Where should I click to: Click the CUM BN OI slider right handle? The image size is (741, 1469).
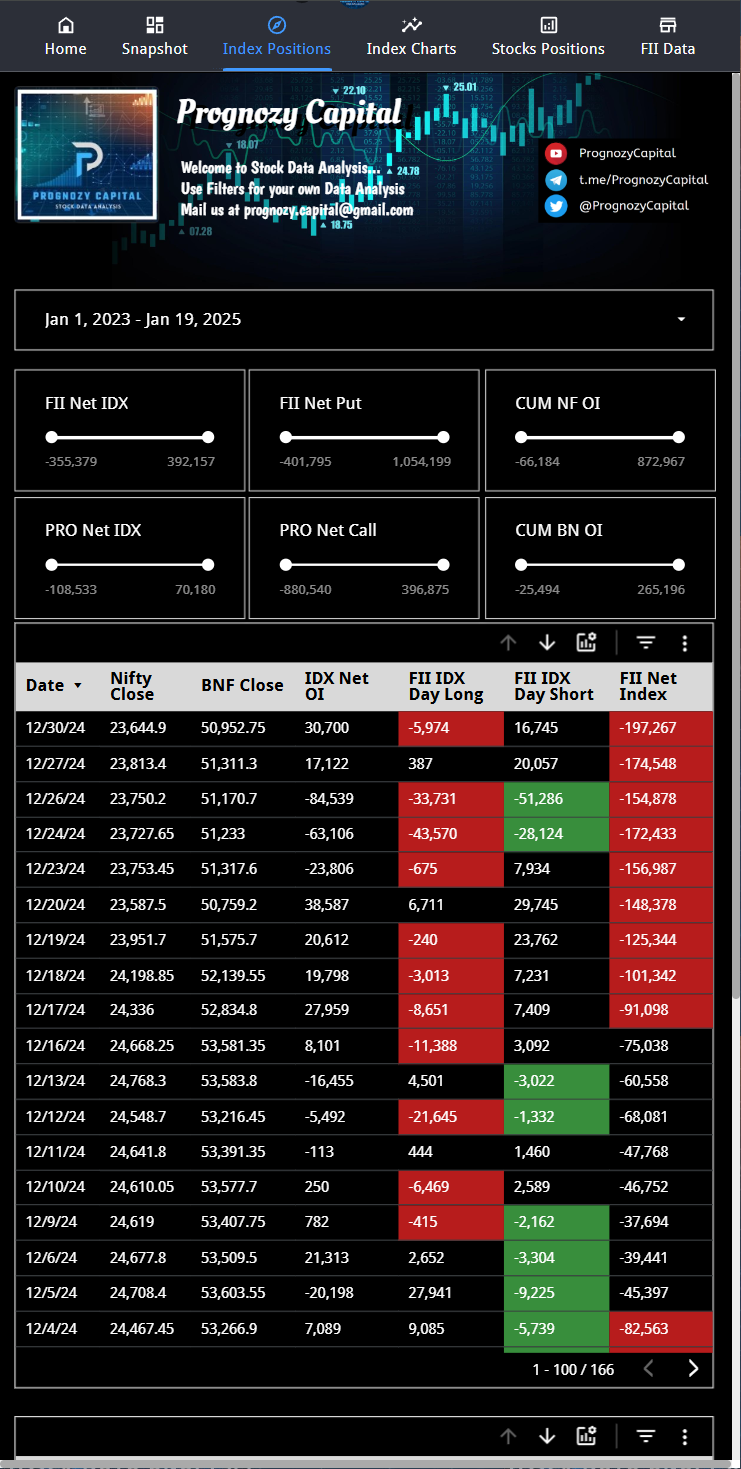point(679,564)
